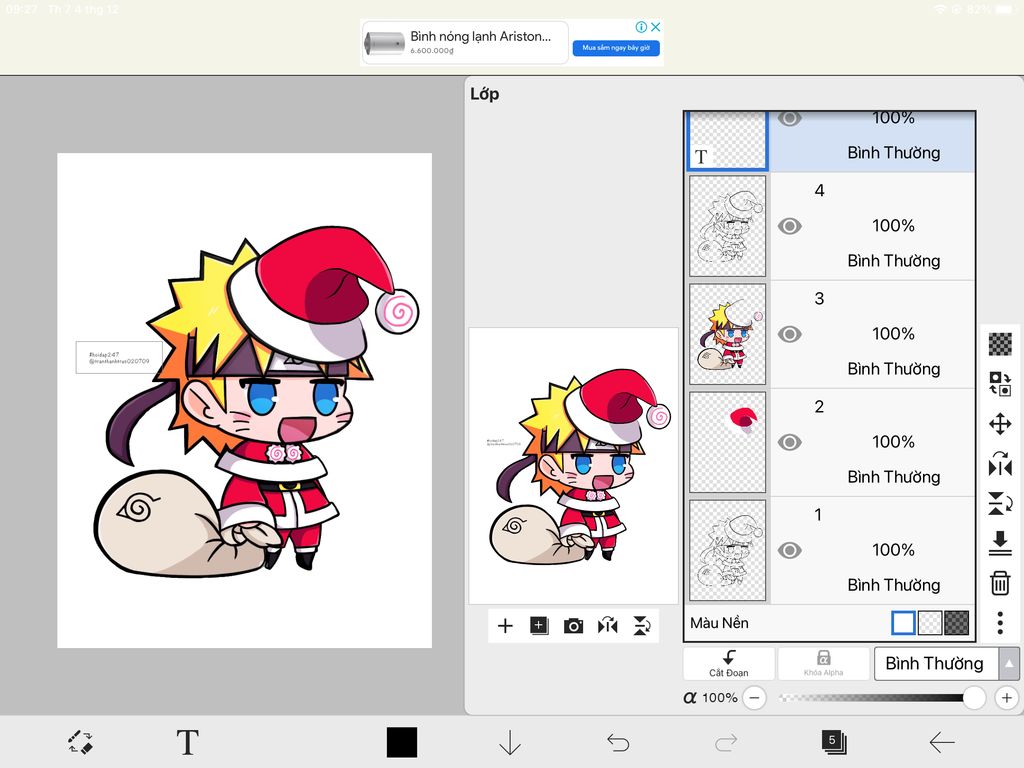Viewport: 1024px width, 768px height.
Task: Tap layer 3 100% opacity value
Action: point(893,334)
